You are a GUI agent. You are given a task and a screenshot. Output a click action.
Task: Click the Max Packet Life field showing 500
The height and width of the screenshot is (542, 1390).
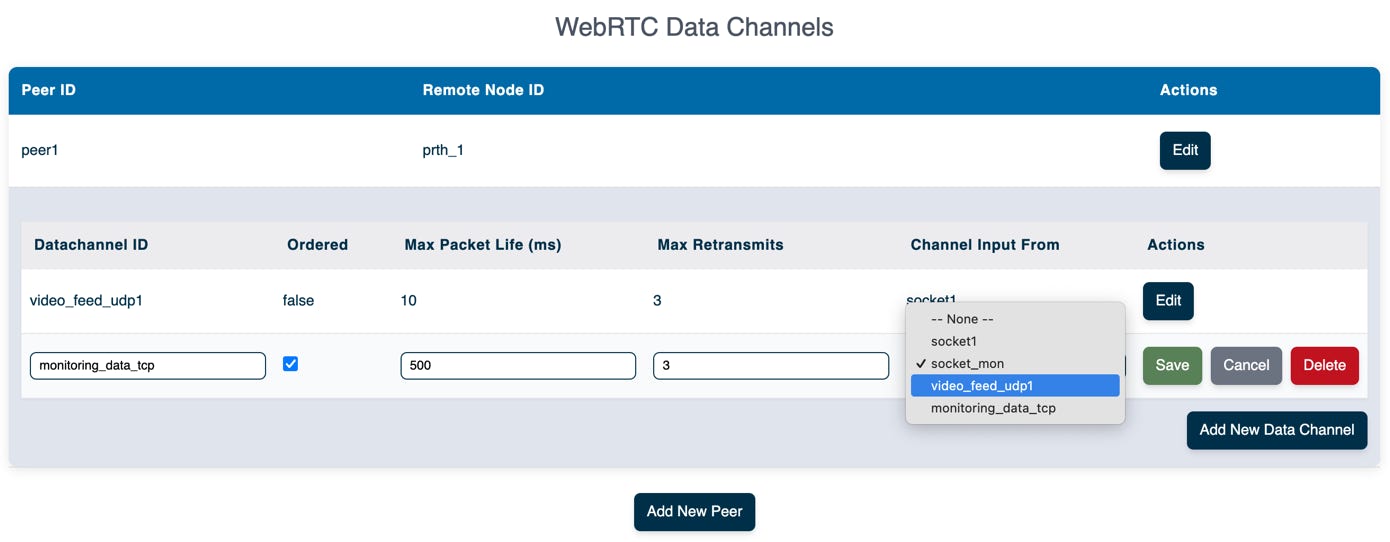point(518,365)
